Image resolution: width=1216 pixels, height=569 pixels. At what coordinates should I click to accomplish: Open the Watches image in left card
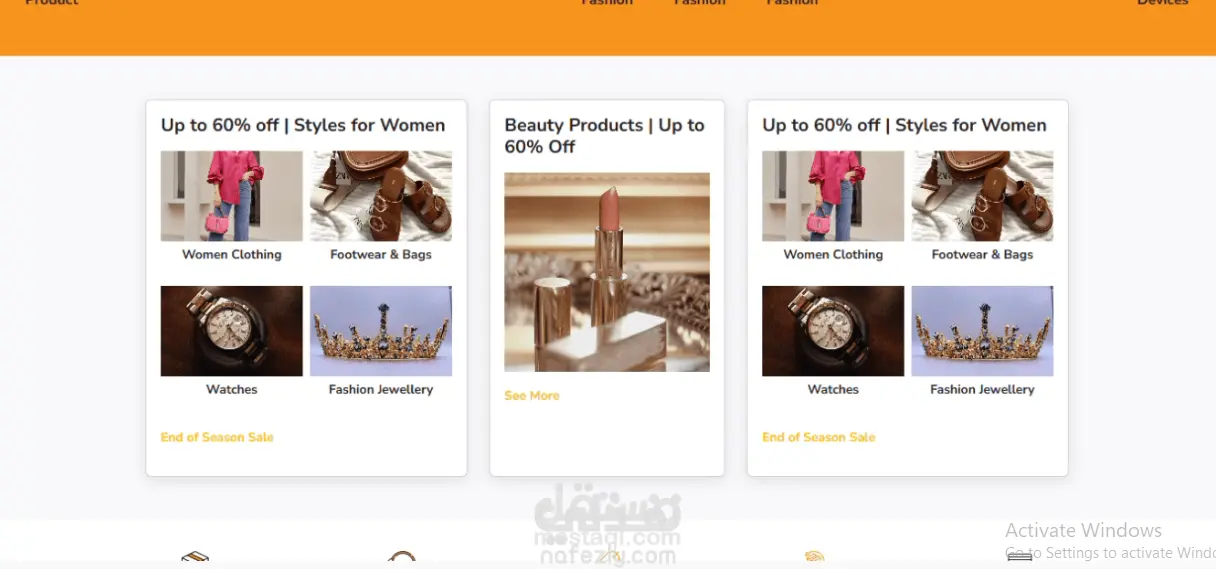click(x=232, y=331)
